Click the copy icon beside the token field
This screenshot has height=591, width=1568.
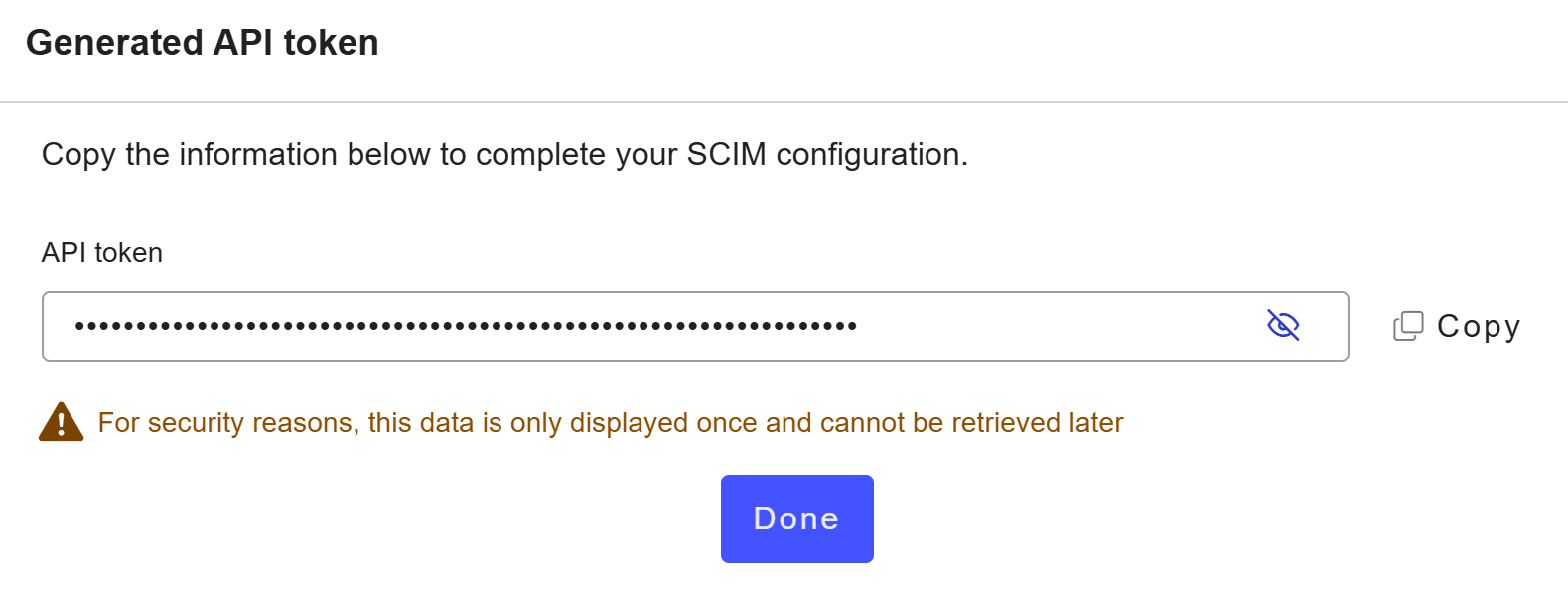click(1408, 326)
